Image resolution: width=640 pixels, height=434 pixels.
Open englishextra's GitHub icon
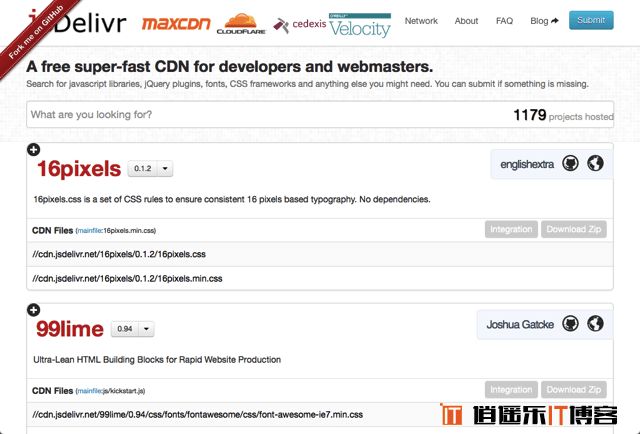click(x=570, y=163)
